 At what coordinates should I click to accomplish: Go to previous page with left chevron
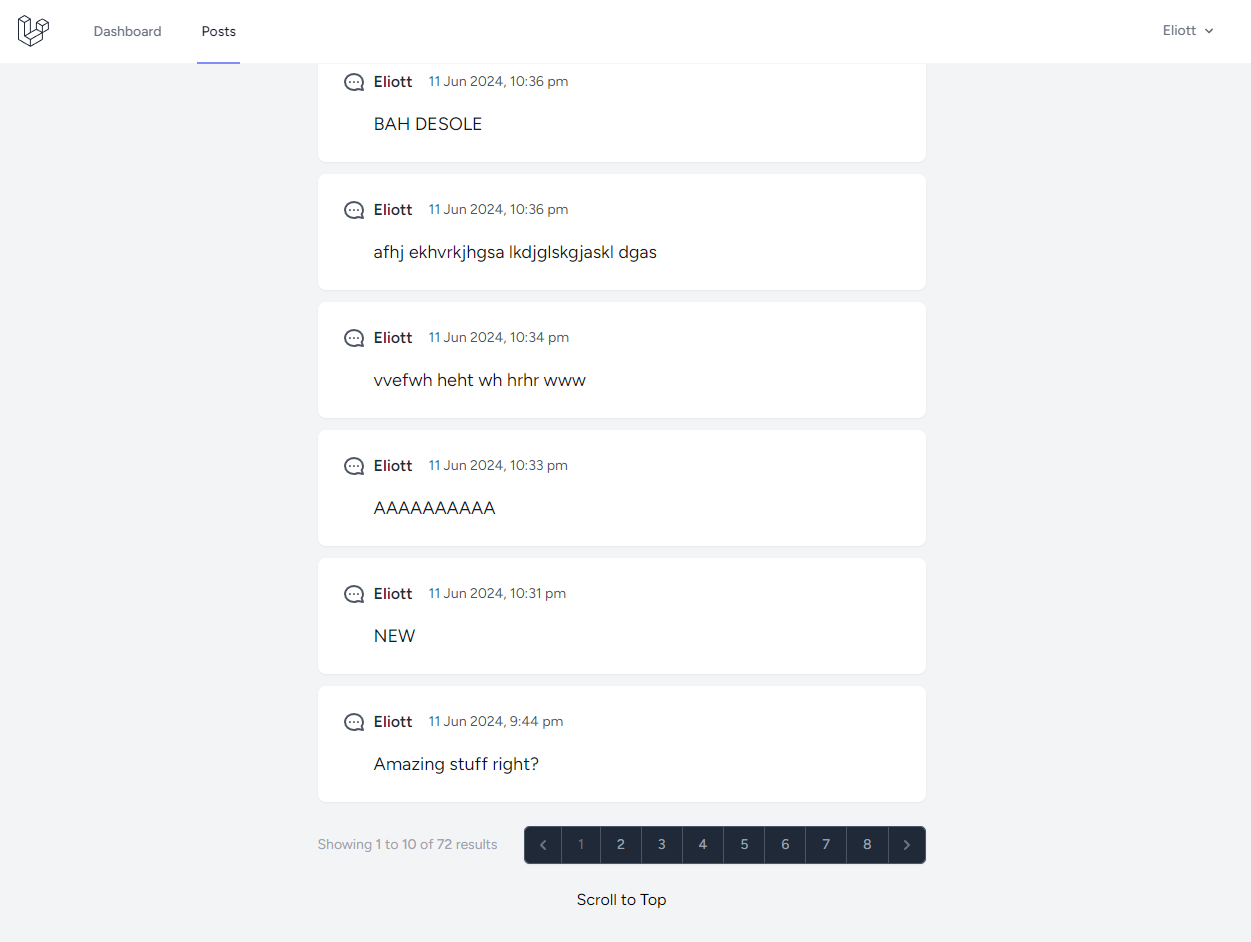pyautogui.click(x=543, y=845)
